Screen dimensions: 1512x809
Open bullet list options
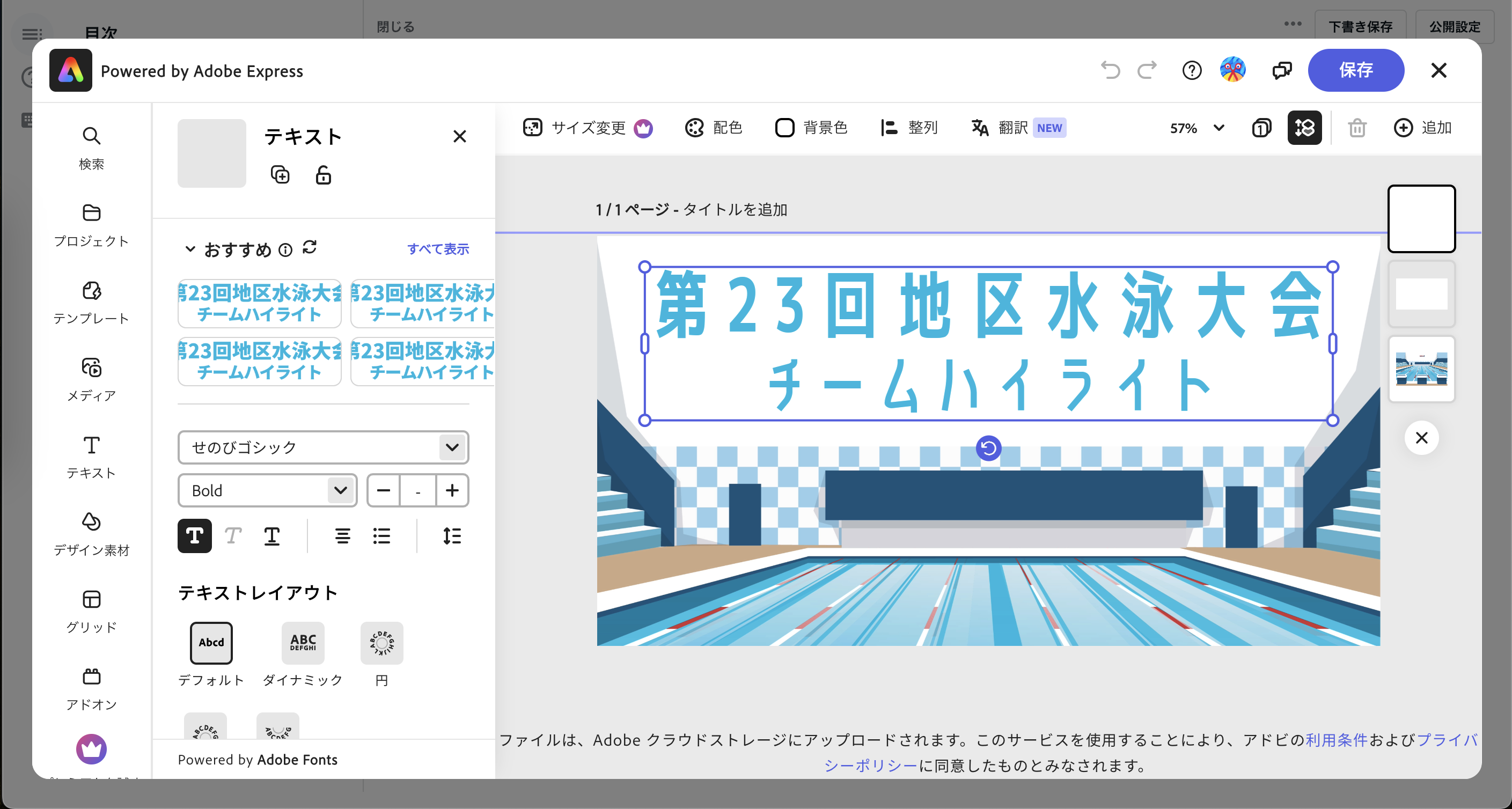pos(381,536)
